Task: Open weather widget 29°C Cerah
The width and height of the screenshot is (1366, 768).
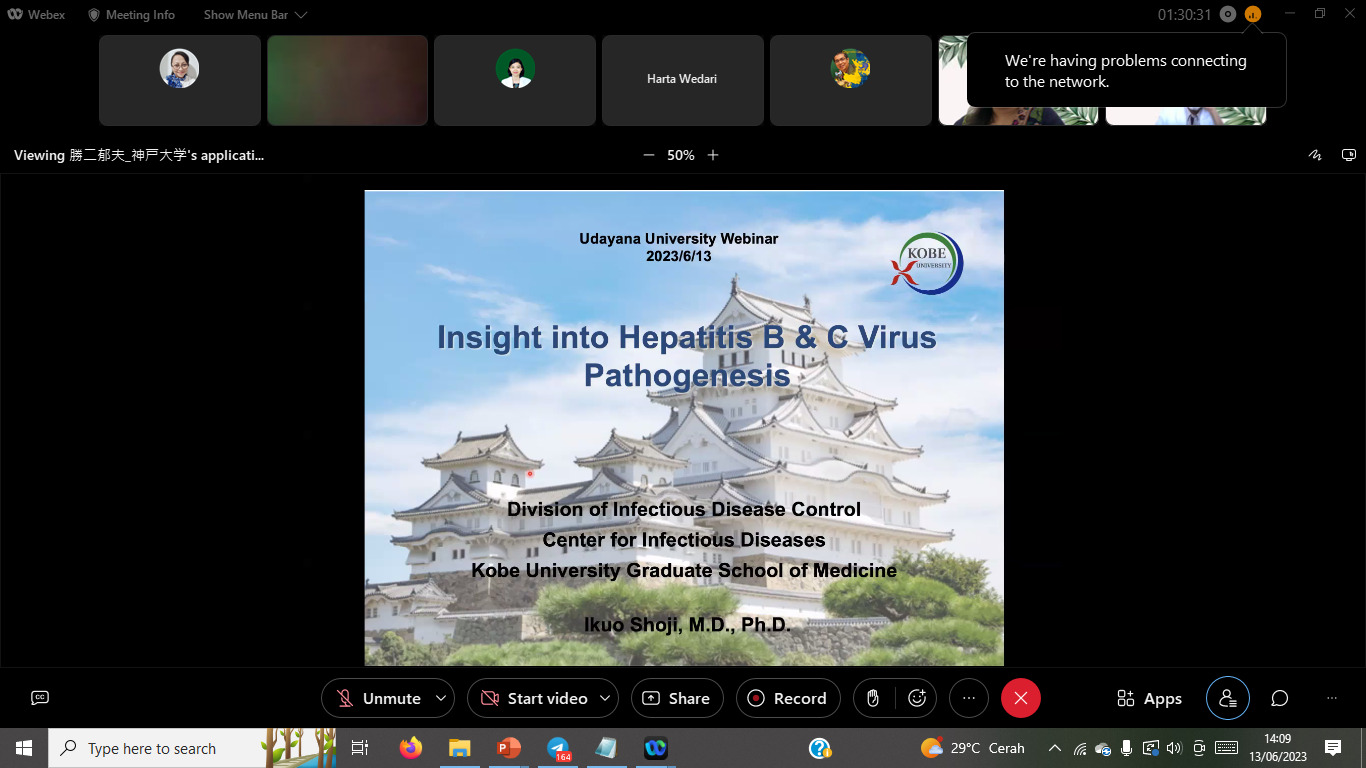Action: 972,748
